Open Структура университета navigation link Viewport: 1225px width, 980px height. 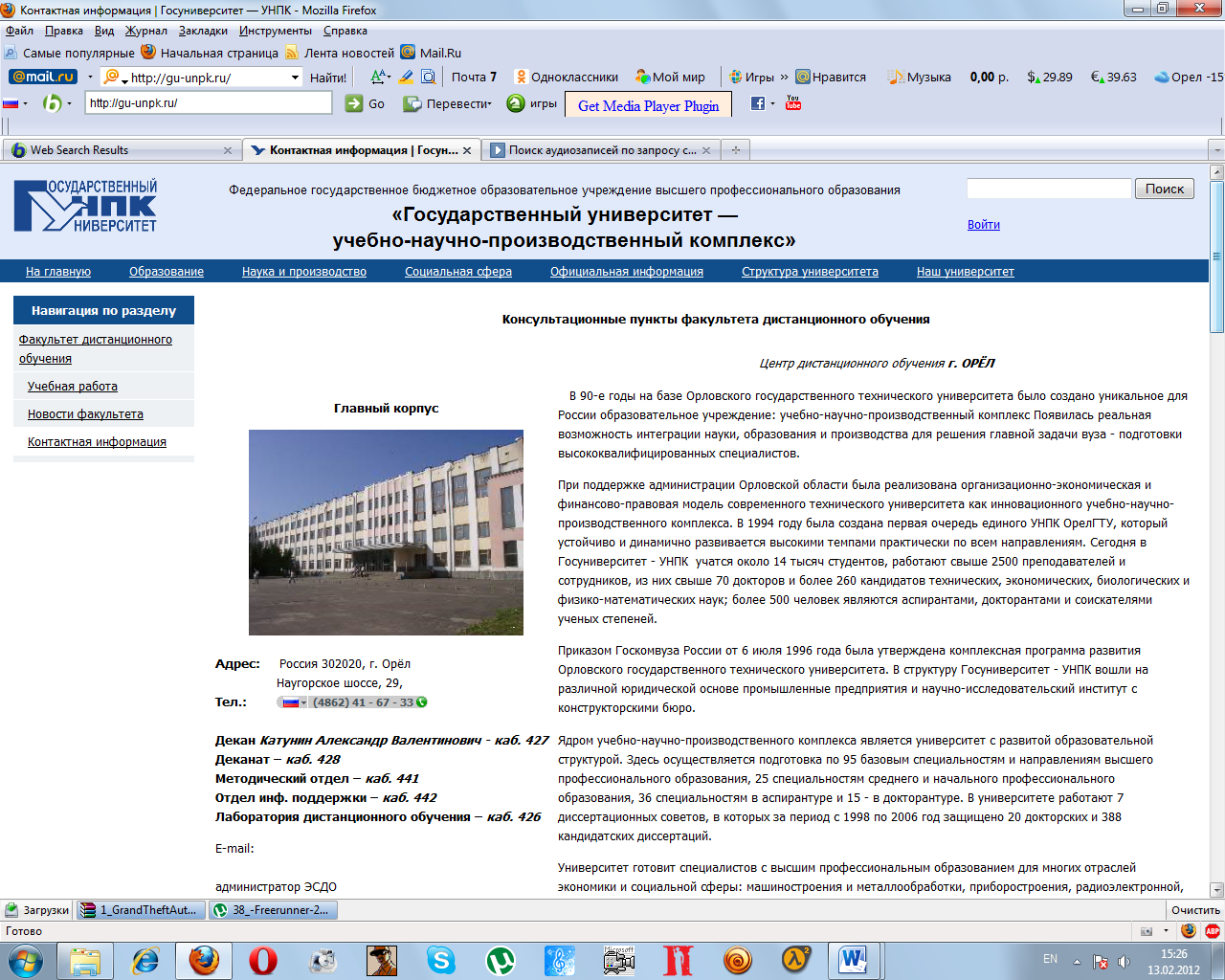tap(810, 272)
